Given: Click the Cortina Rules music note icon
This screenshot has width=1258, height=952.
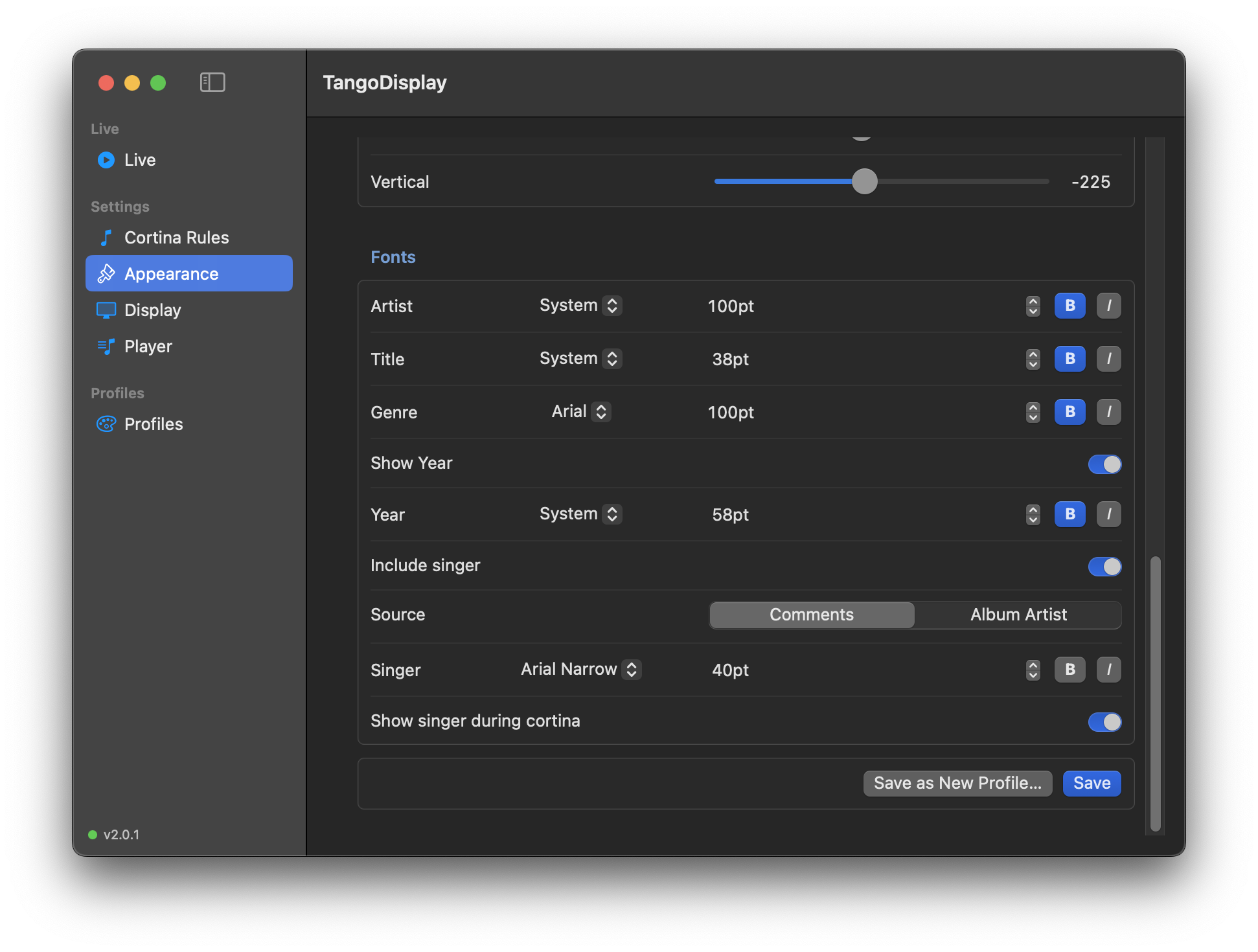Looking at the screenshot, I should 106,238.
